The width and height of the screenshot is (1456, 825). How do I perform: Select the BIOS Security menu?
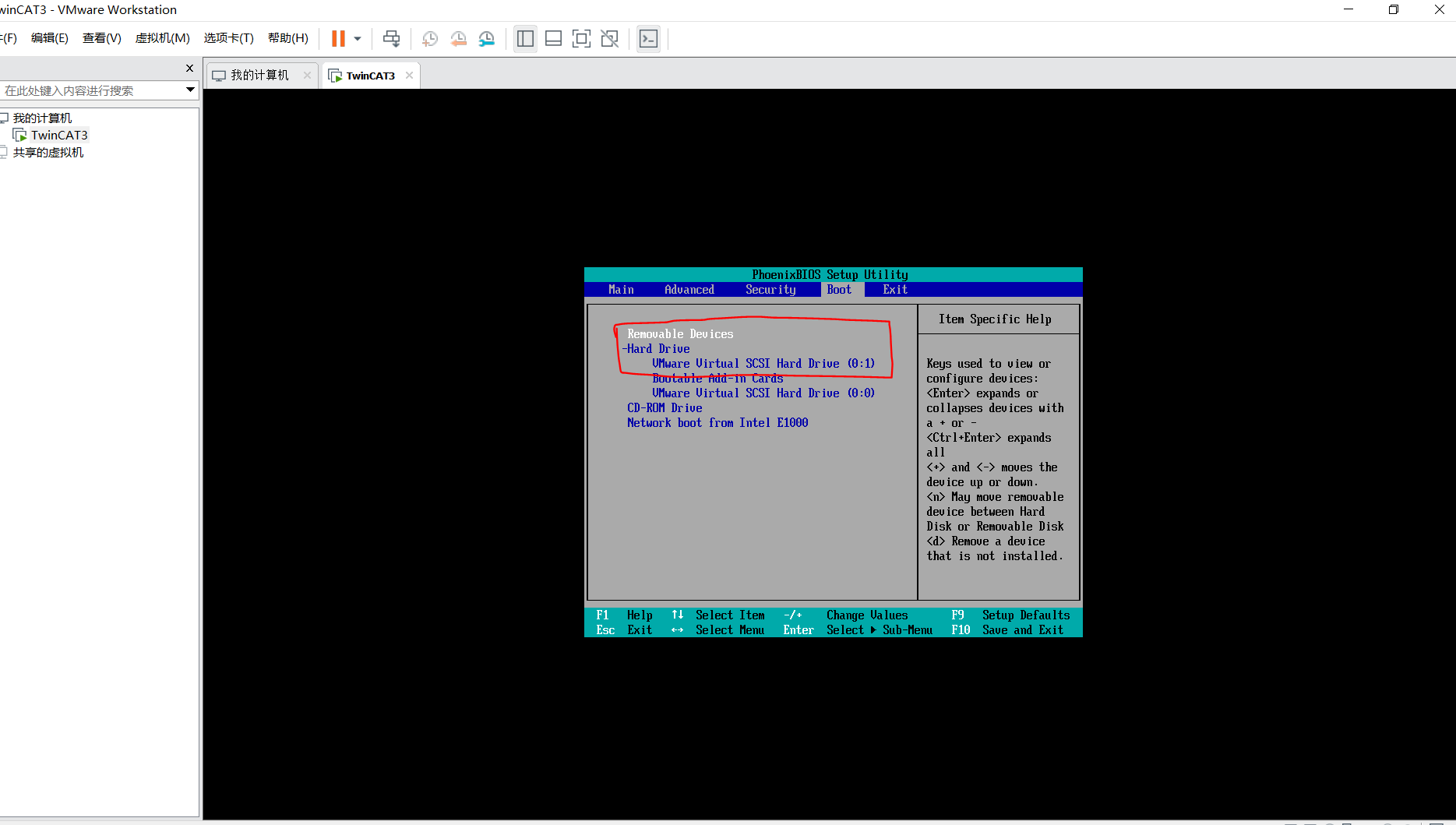point(770,290)
